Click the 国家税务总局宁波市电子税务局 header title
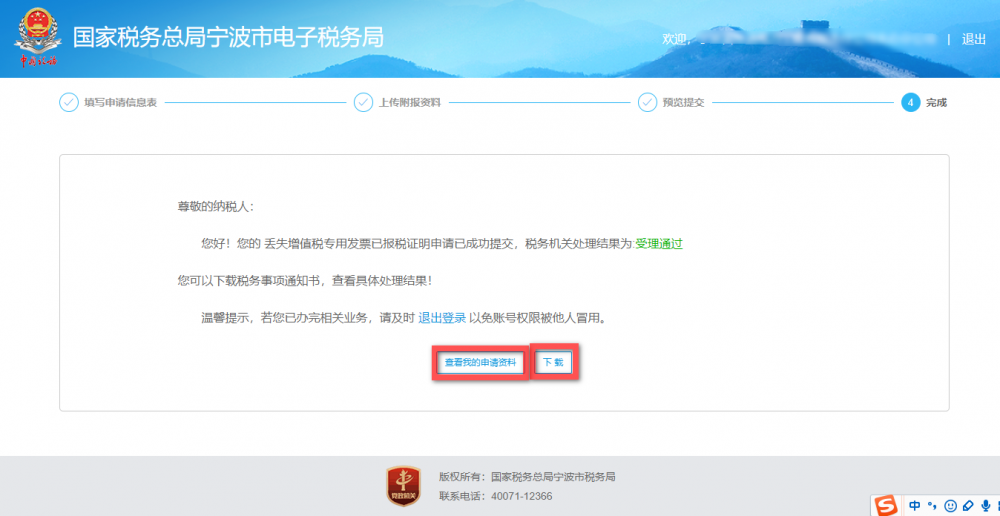 click(228, 38)
